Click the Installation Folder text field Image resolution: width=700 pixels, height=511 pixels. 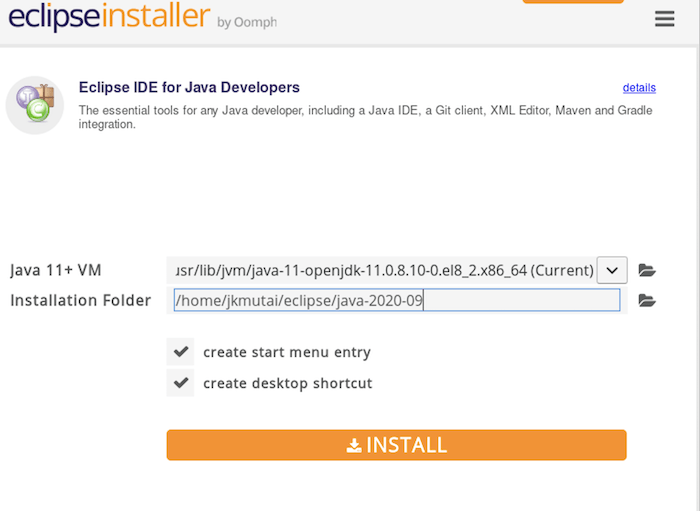(x=397, y=300)
